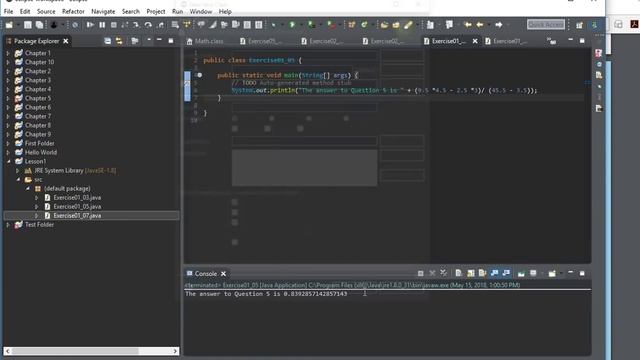Screen dimensions: 640x360
Task: Click the Open Type folder icon
Action: (x=384, y=25)
